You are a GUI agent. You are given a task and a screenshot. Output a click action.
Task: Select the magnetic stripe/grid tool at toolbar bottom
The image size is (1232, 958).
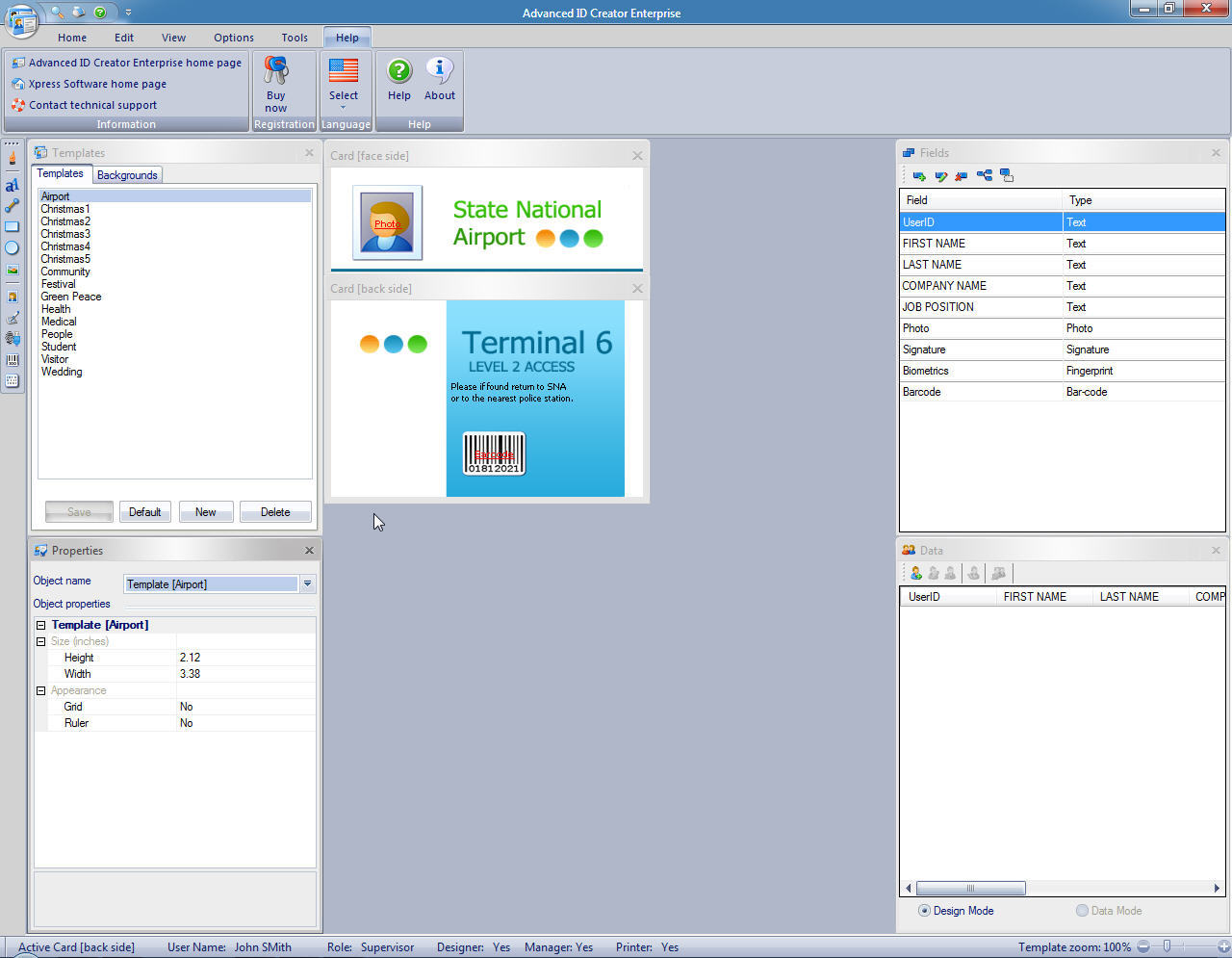click(12, 381)
